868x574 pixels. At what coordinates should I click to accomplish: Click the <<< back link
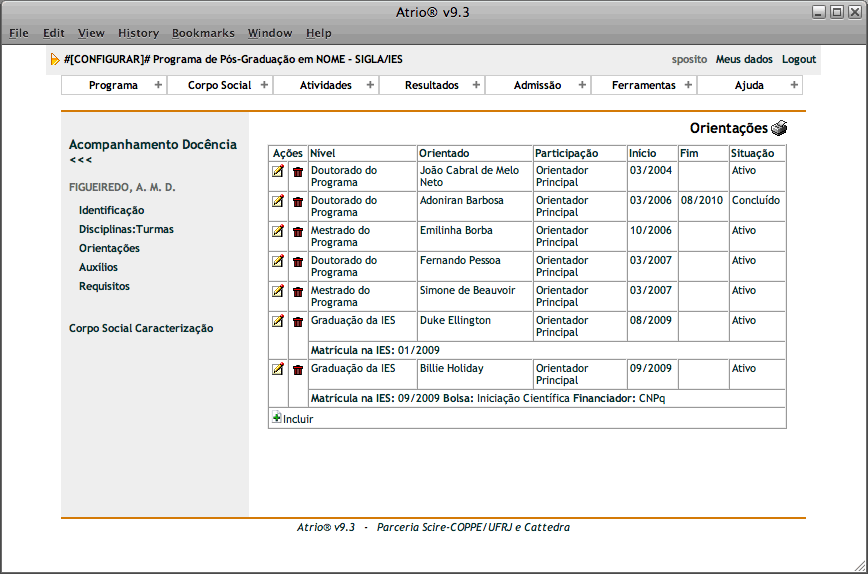coord(80,160)
